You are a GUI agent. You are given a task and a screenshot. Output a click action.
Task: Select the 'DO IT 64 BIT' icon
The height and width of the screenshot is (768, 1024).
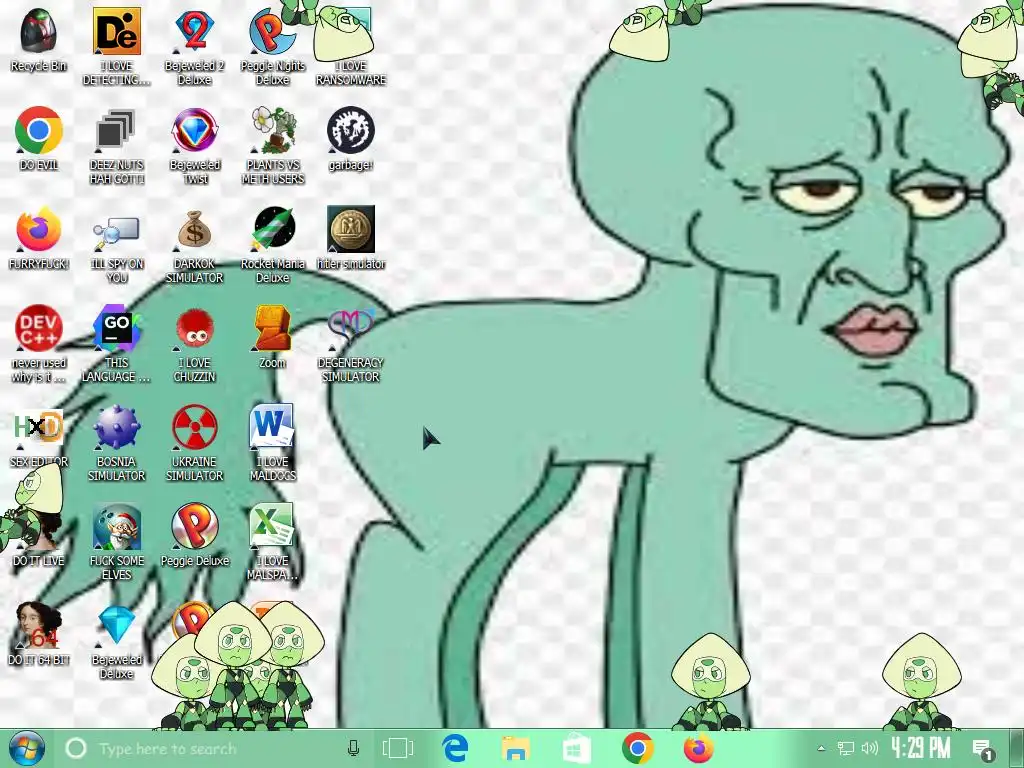[x=39, y=626]
